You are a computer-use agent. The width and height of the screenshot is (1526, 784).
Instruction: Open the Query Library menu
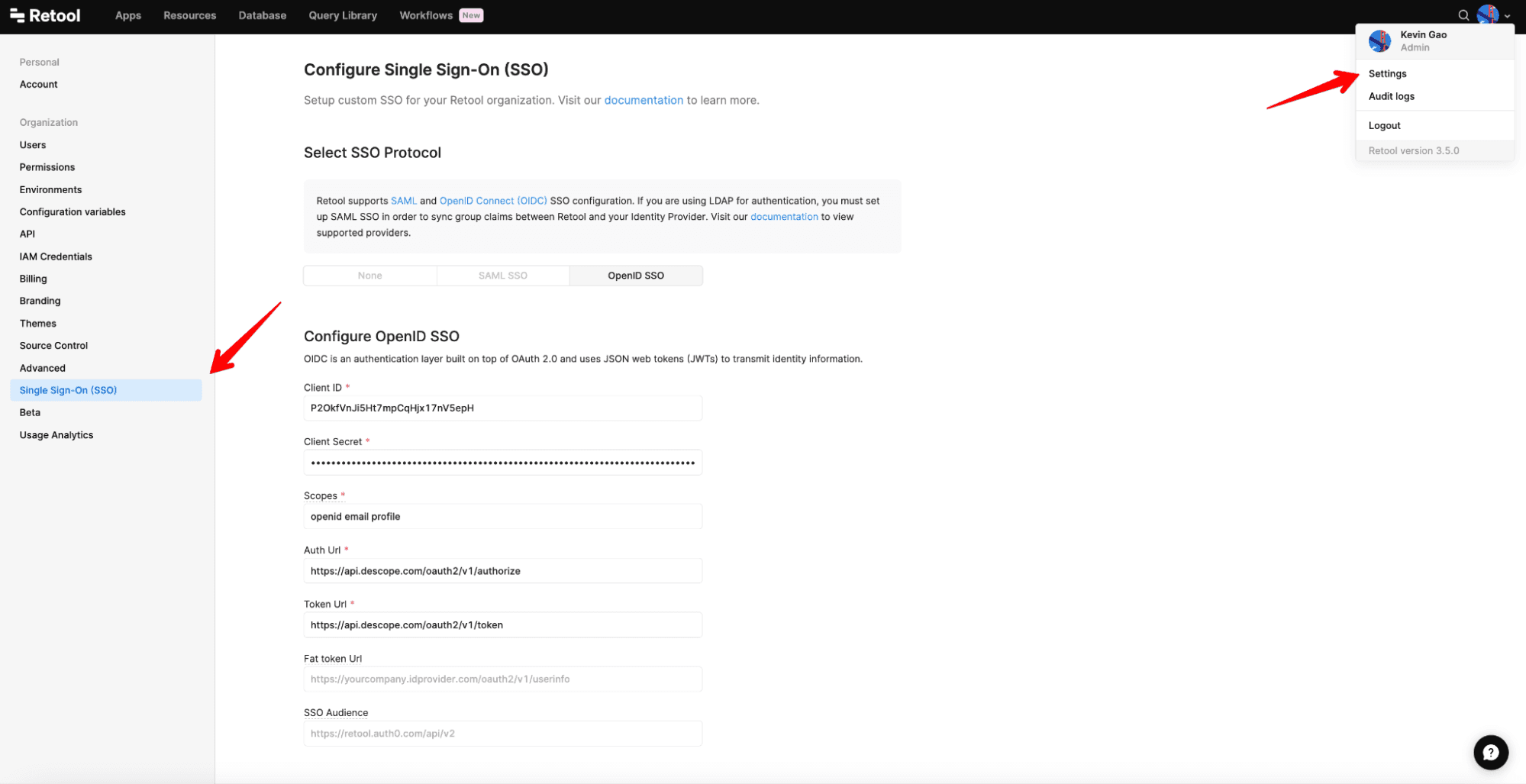click(x=342, y=15)
